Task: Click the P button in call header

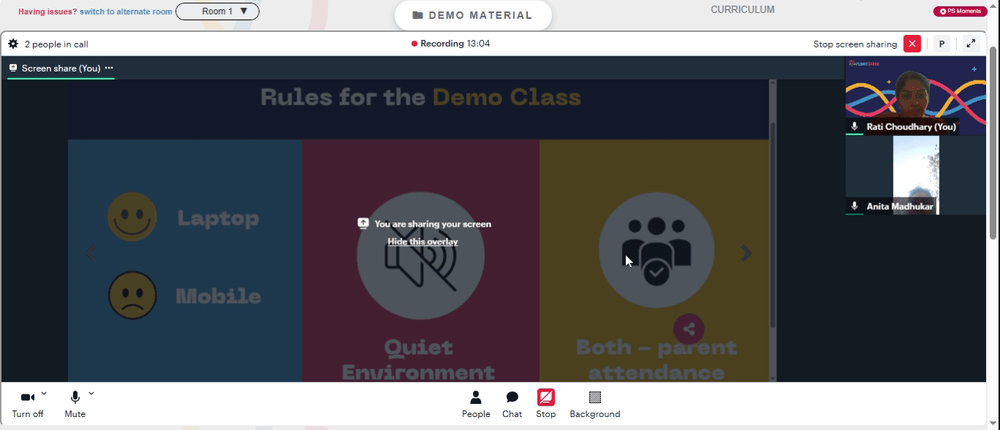Action: coord(941,44)
